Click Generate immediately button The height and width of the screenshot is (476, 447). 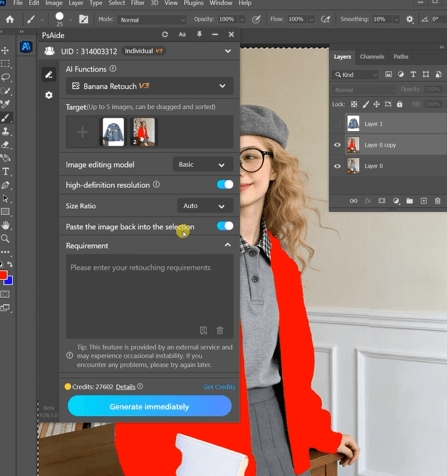tap(149, 406)
